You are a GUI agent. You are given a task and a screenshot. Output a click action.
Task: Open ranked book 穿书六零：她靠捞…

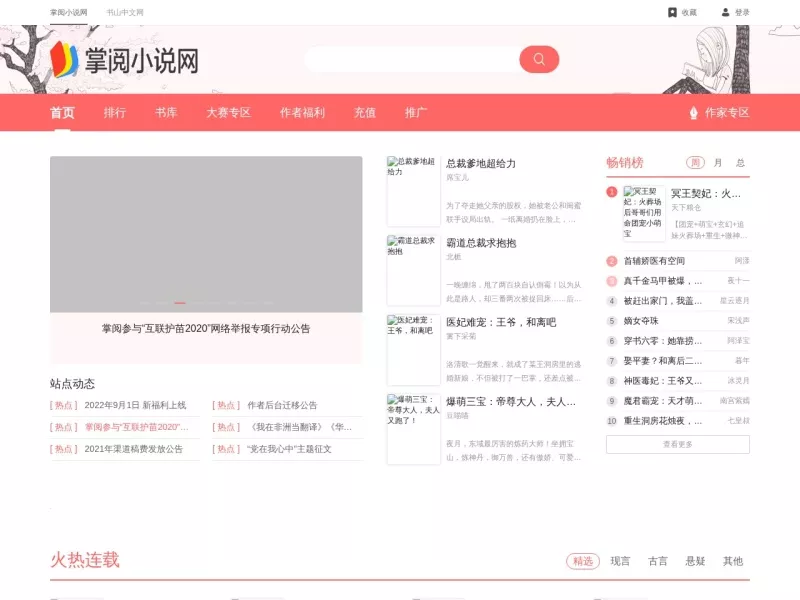point(663,340)
